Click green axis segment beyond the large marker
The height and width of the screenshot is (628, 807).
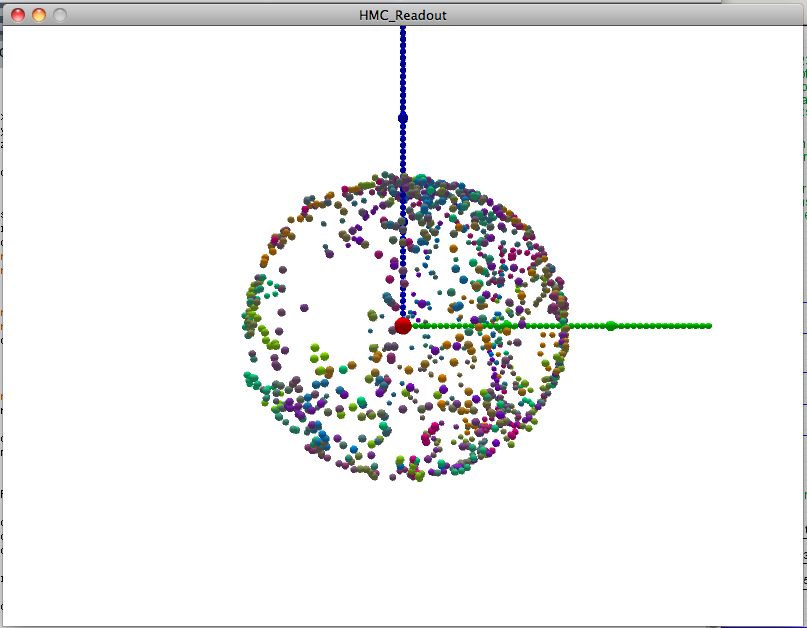tap(660, 326)
